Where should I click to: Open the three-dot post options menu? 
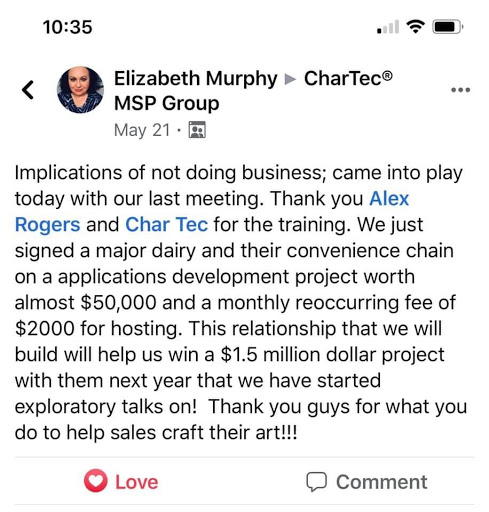(460, 90)
